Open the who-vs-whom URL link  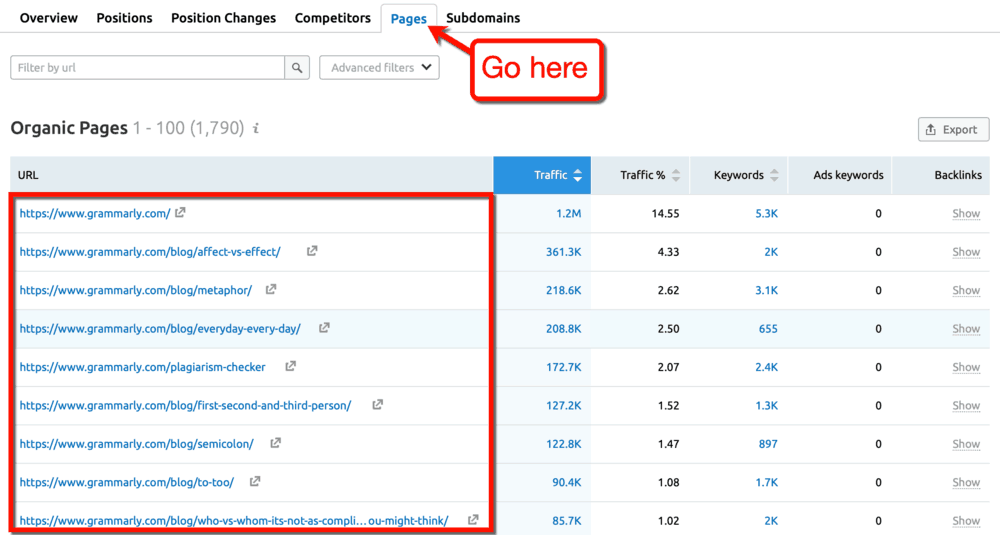[234, 520]
